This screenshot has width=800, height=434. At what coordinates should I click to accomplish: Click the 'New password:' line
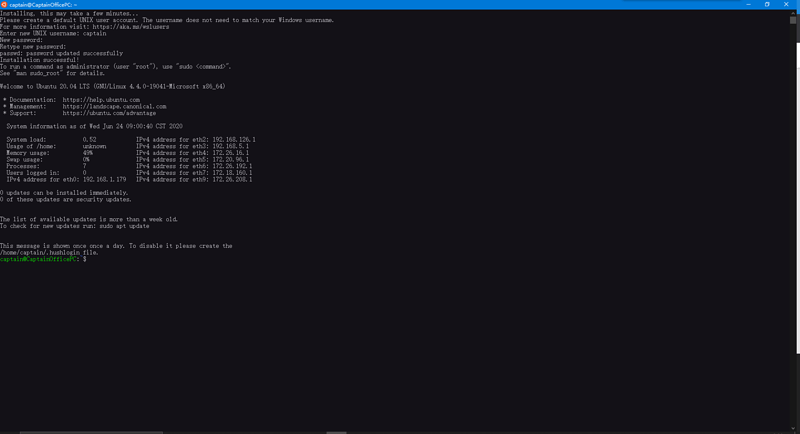(x=21, y=40)
